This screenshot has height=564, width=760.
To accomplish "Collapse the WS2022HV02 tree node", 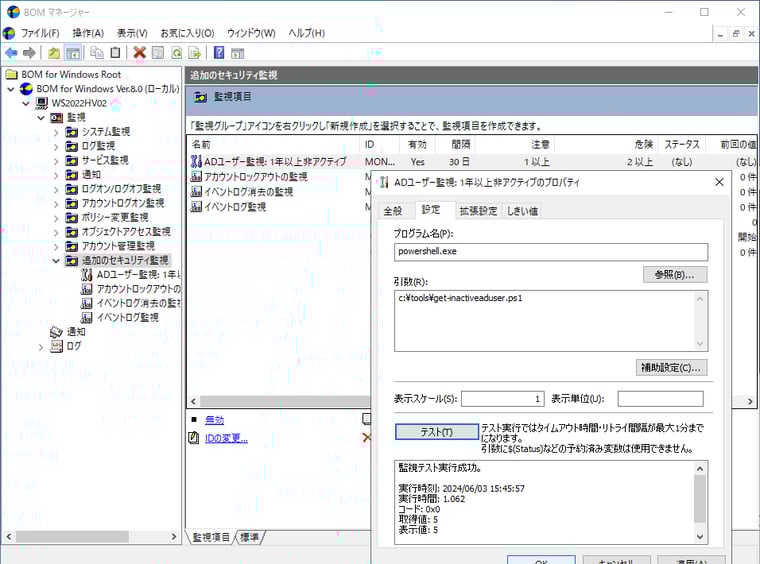I will tap(26, 103).
